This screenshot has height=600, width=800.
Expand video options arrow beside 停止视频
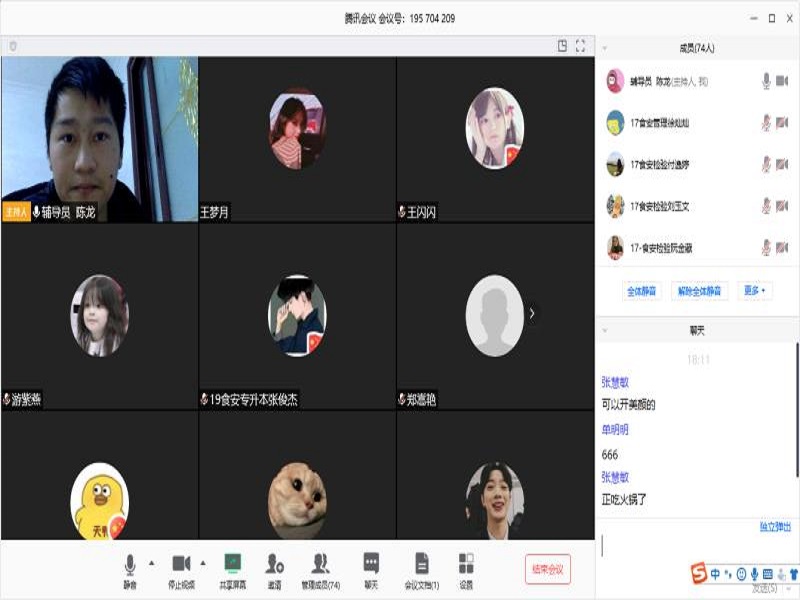click(x=203, y=561)
